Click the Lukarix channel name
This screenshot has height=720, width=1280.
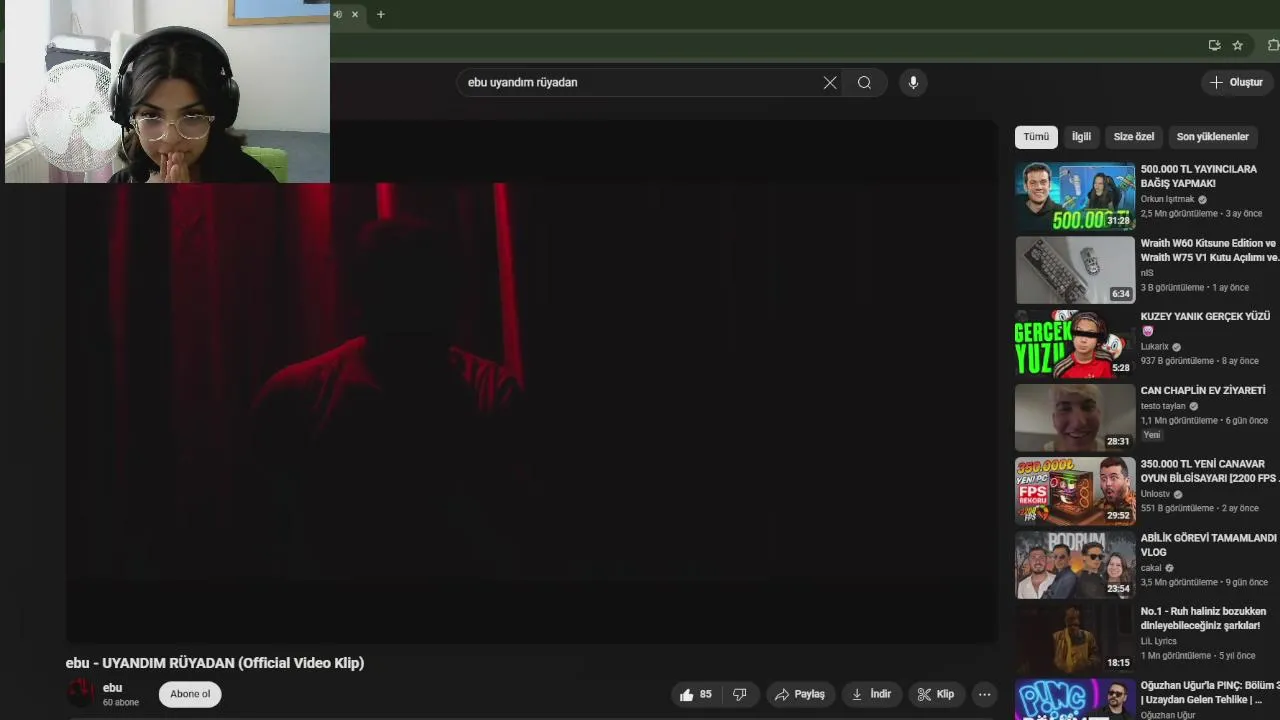(1154, 347)
